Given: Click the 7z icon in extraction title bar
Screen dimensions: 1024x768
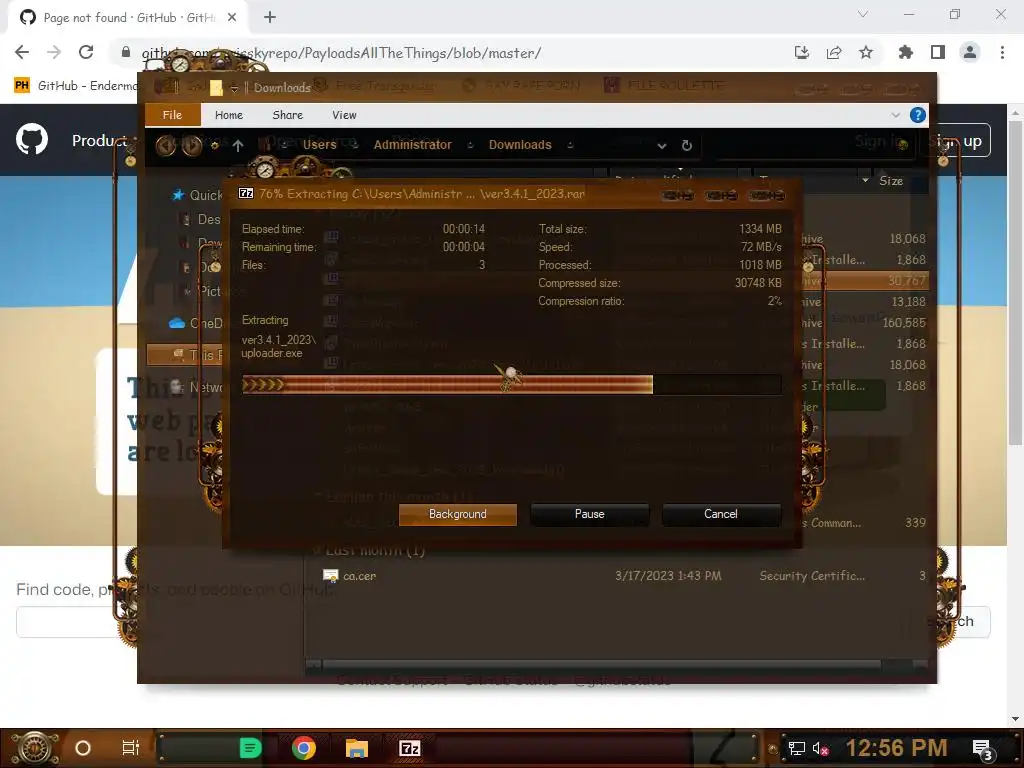Looking at the screenshot, I should point(246,193).
